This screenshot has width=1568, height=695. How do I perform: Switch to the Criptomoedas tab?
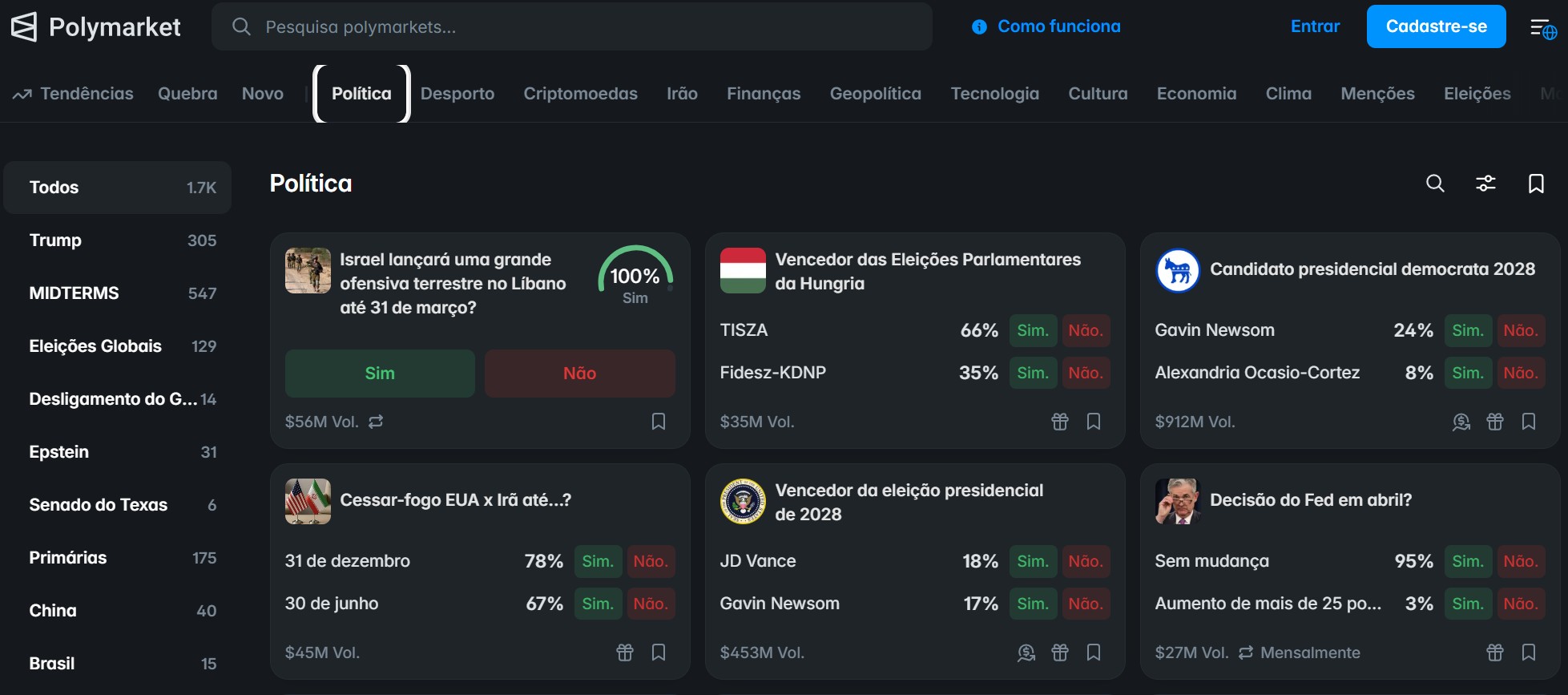pos(580,94)
